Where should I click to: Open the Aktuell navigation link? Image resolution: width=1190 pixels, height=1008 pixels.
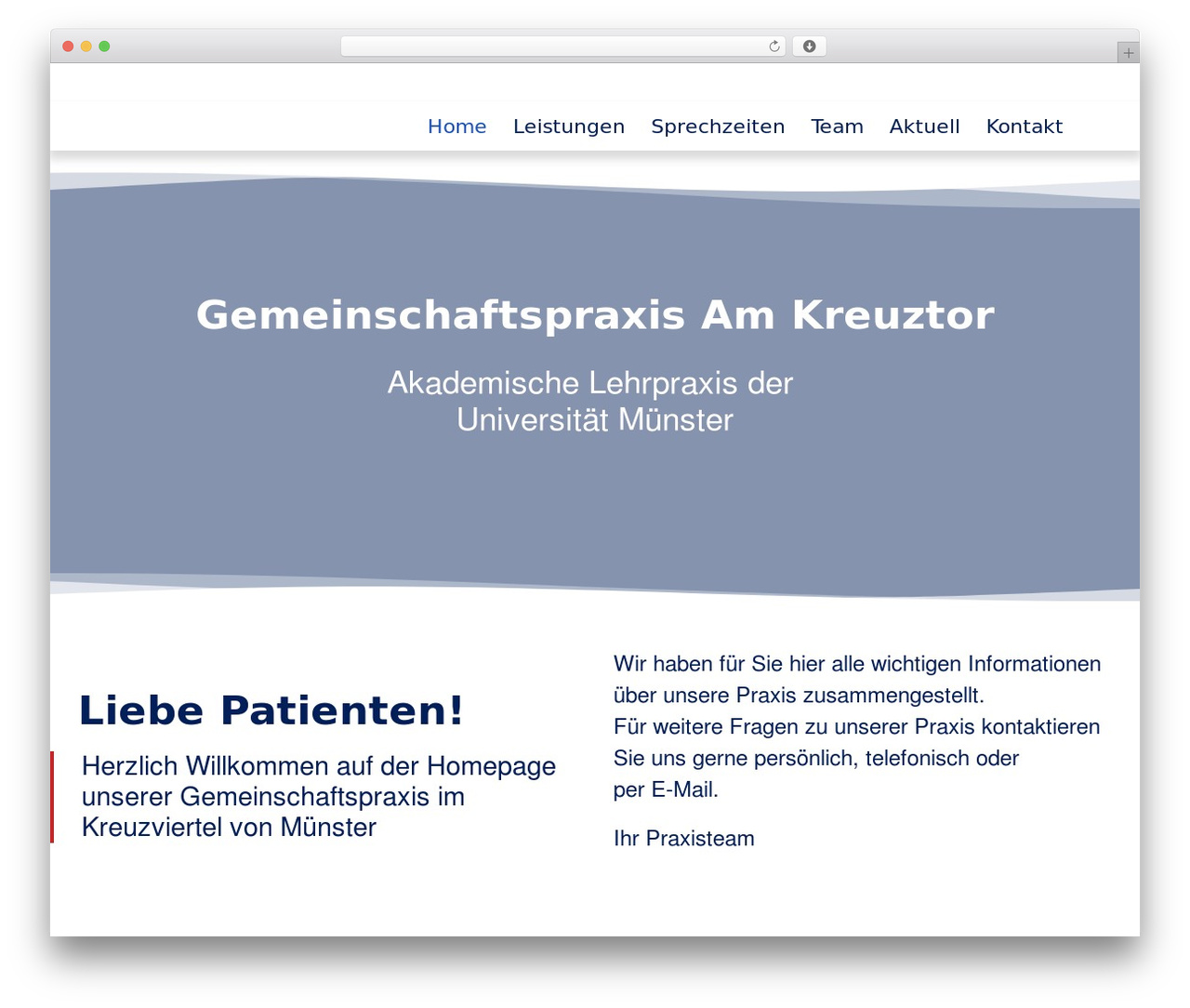tap(925, 126)
